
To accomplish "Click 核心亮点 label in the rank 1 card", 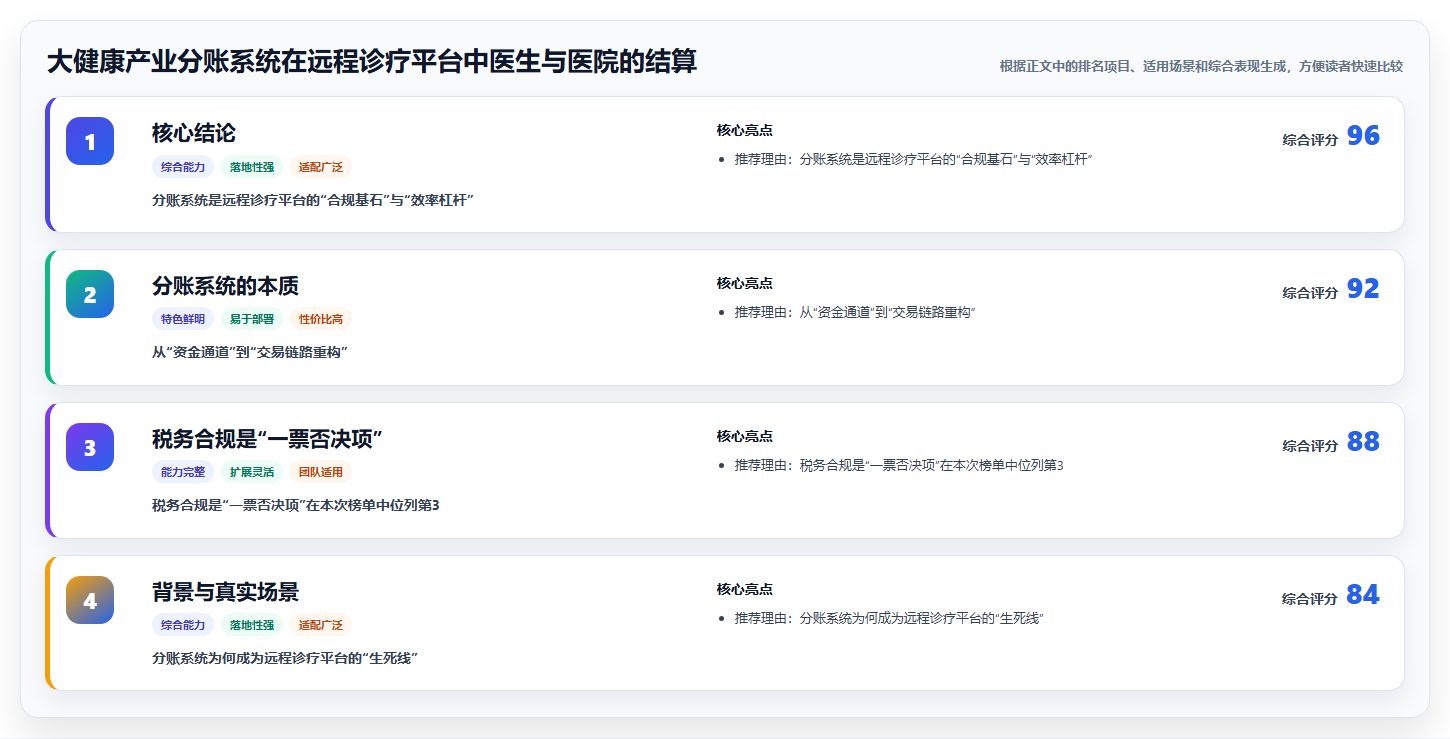I will [x=745, y=131].
